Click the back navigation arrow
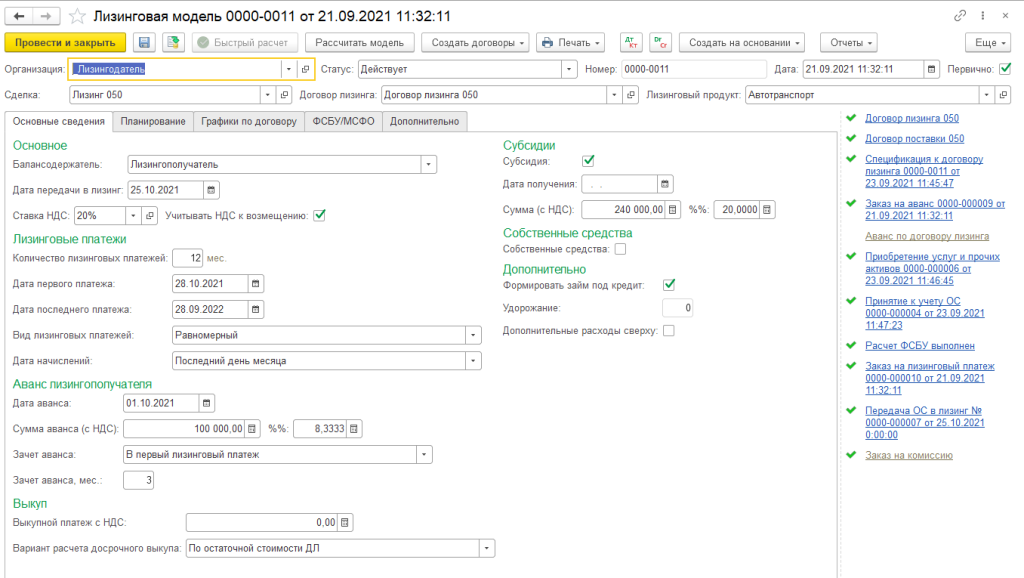Image resolution: width=1024 pixels, height=578 pixels. [x=20, y=17]
